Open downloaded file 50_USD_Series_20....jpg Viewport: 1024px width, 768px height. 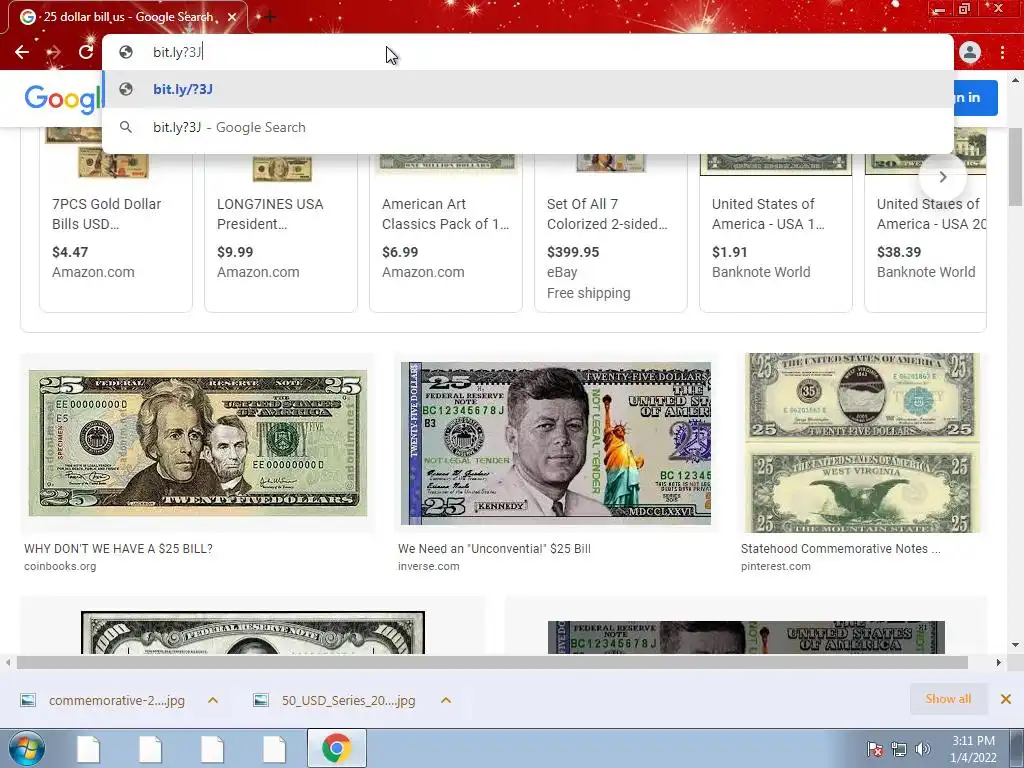pyautogui.click(x=336, y=700)
